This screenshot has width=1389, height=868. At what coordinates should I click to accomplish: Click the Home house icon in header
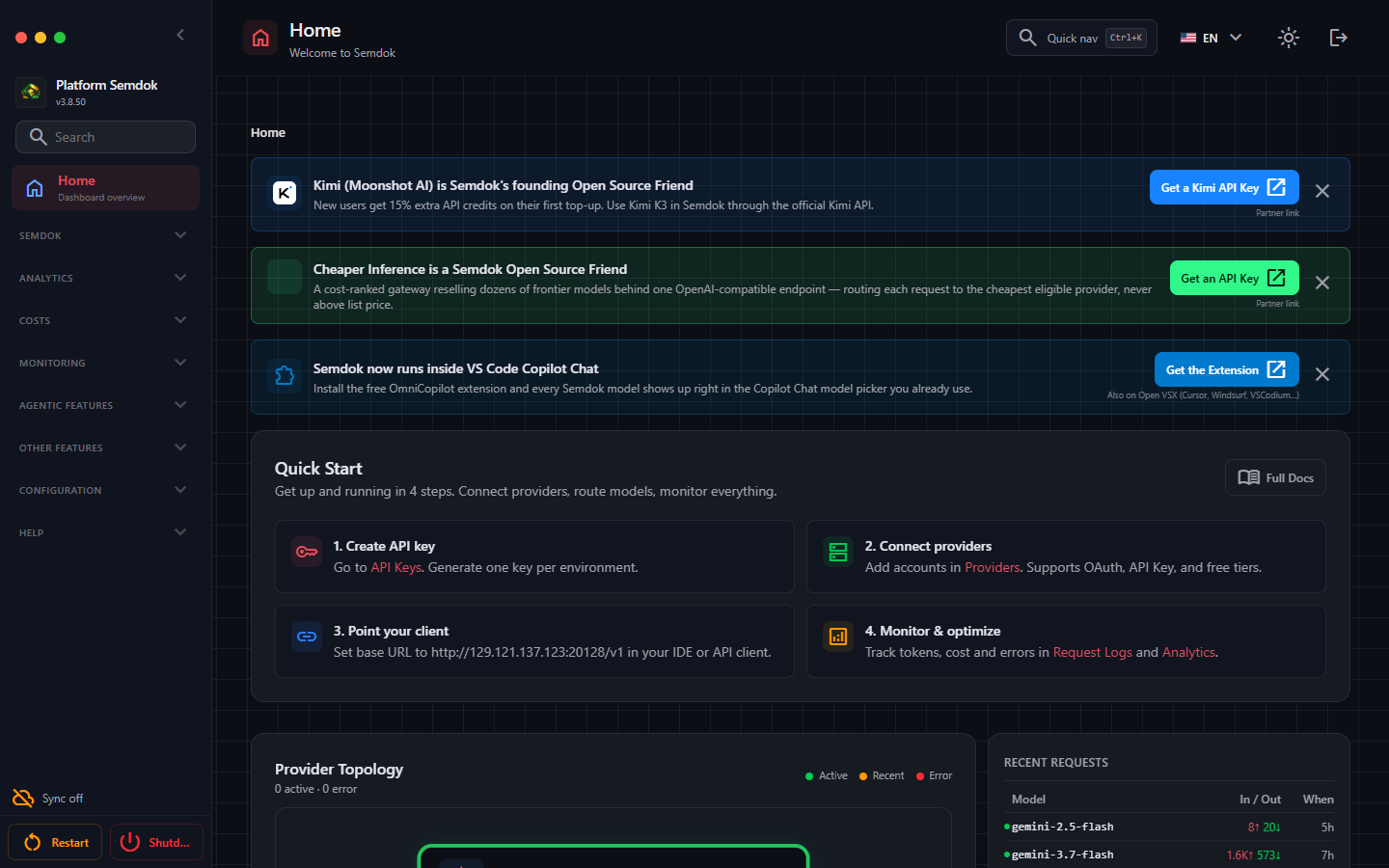coord(260,38)
